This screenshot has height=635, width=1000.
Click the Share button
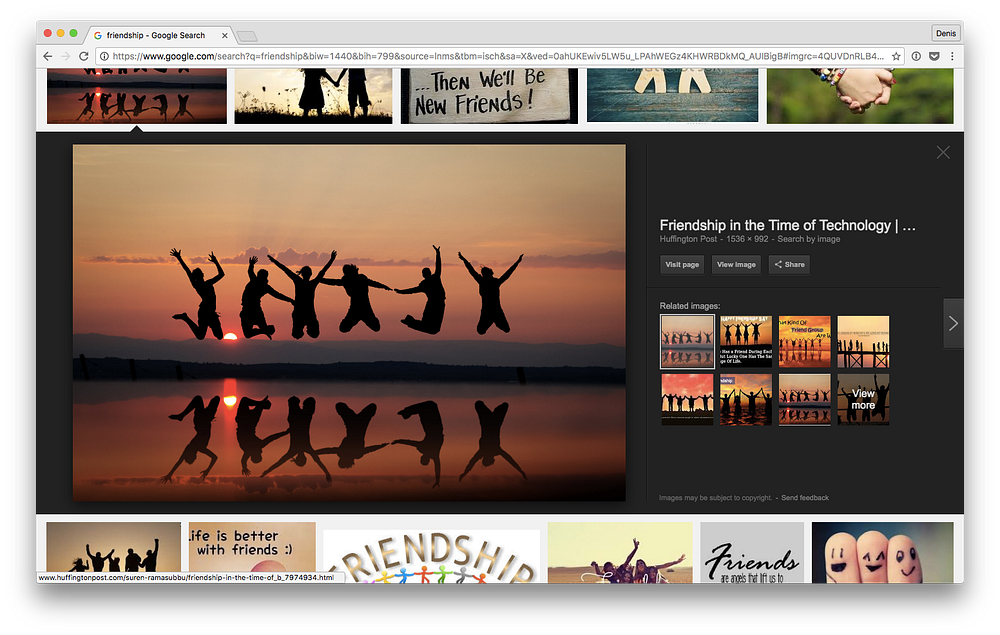pyautogui.click(x=790, y=265)
